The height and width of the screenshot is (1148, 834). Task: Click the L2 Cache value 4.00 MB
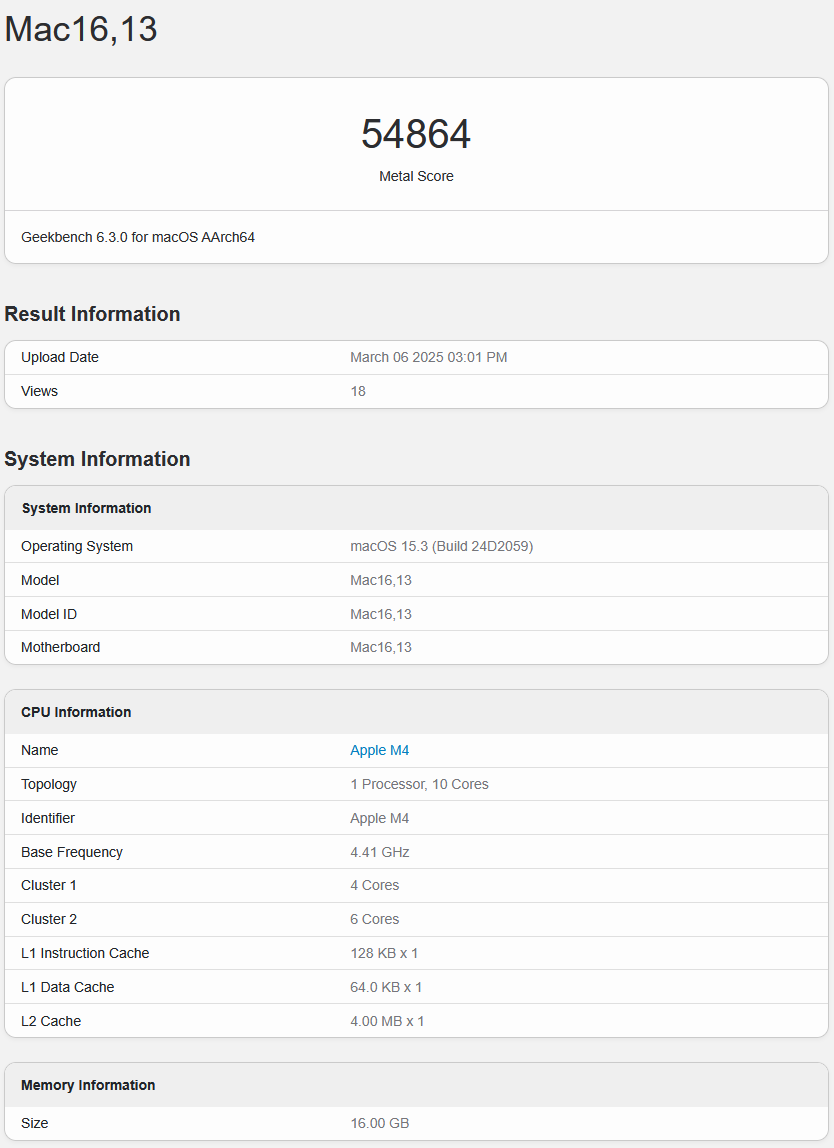pyautogui.click(x=387, y=1021)
